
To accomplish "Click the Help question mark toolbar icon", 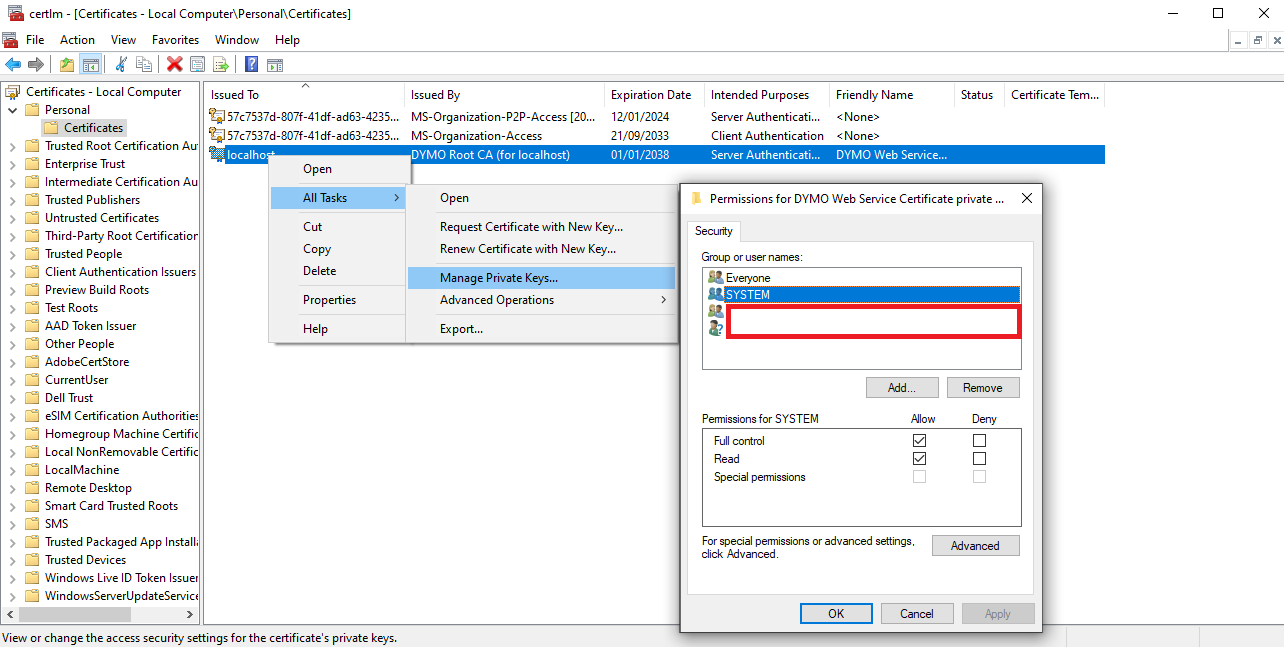I will [x=250, y=64].
